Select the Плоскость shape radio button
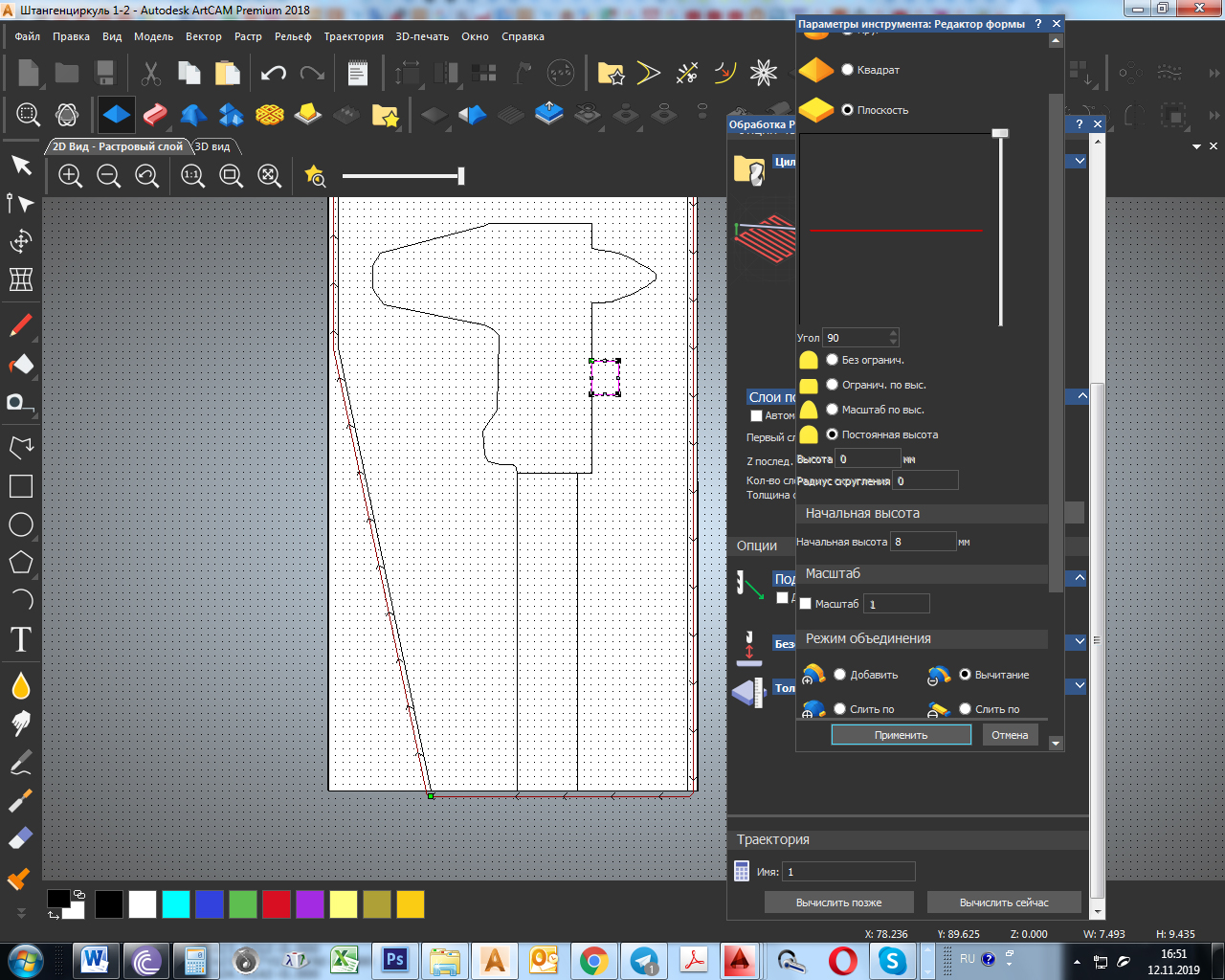Viewport: 1225px width, 980px height. tap(847, 110)
